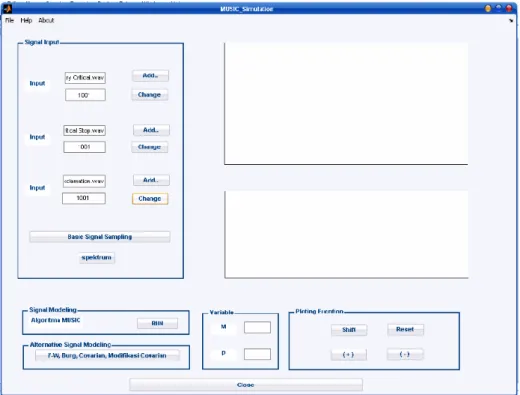Open the Help menu
520x395 pixels.
point(26,20)
